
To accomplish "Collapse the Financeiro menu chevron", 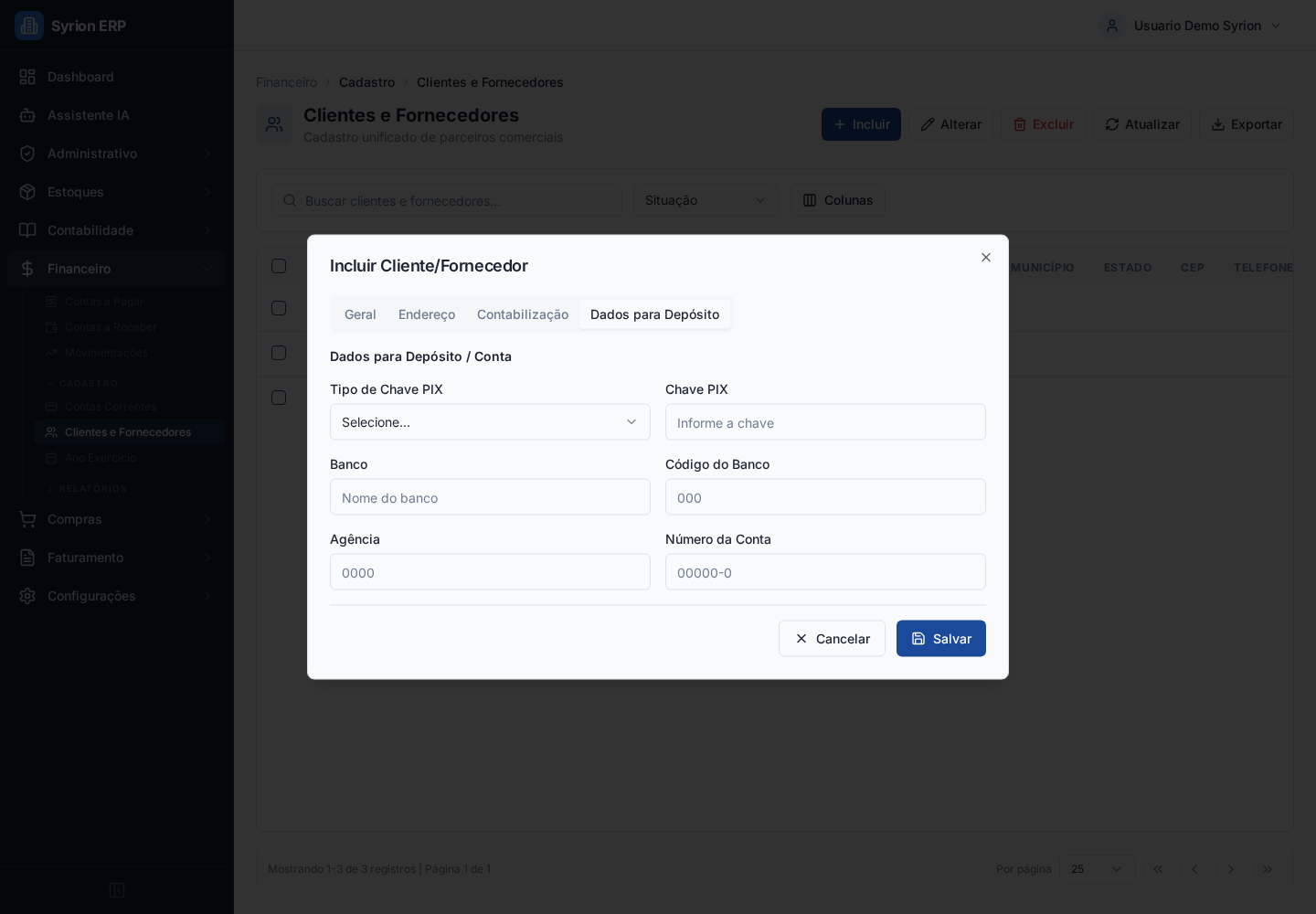I will point(207,269).
